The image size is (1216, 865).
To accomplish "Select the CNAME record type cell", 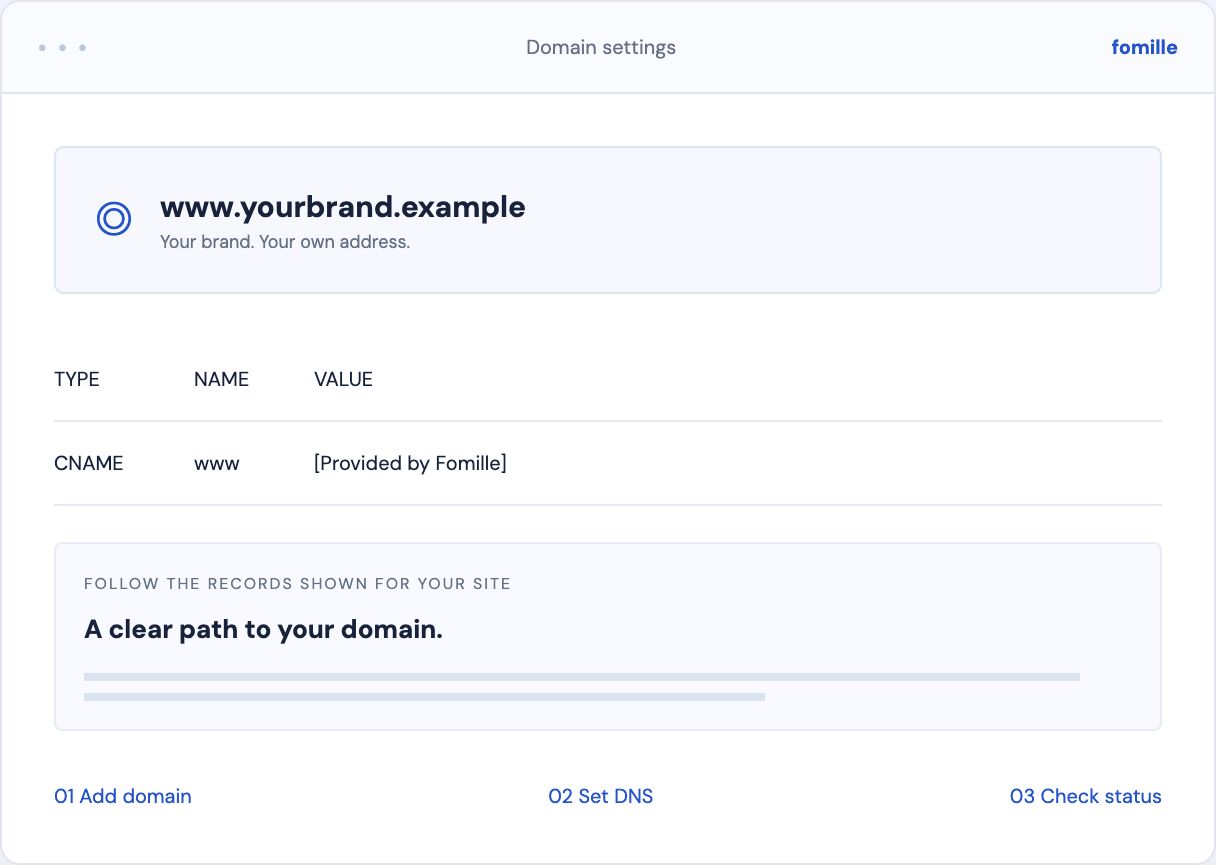I will [x=88, y=463].
